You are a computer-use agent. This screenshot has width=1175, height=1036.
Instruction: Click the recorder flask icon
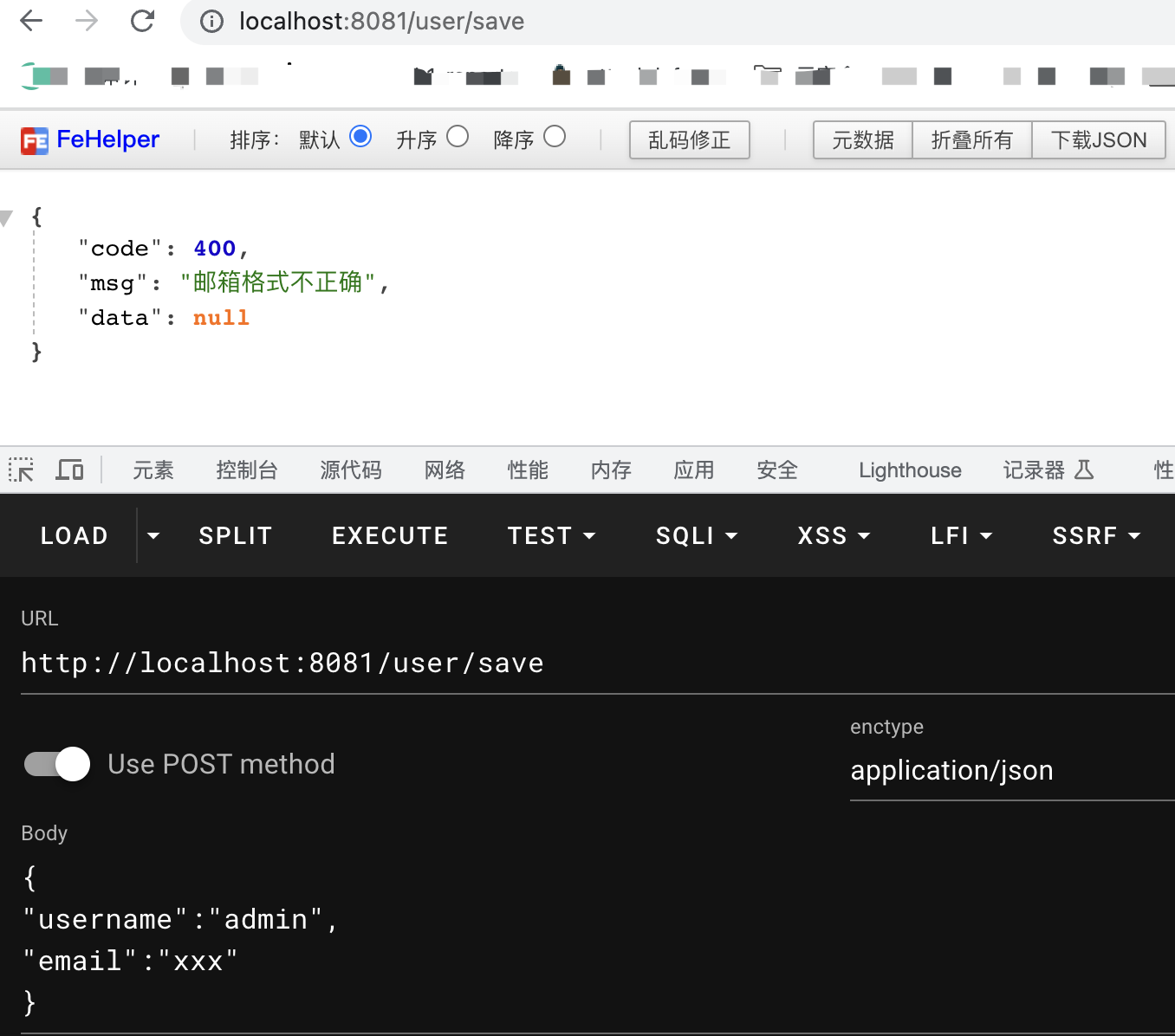point(1084,470)
